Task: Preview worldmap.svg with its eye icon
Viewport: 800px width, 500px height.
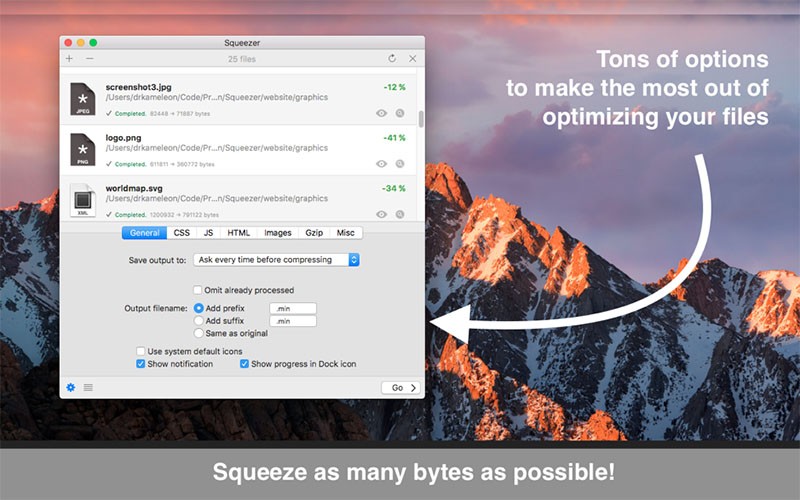Action: 381,214
